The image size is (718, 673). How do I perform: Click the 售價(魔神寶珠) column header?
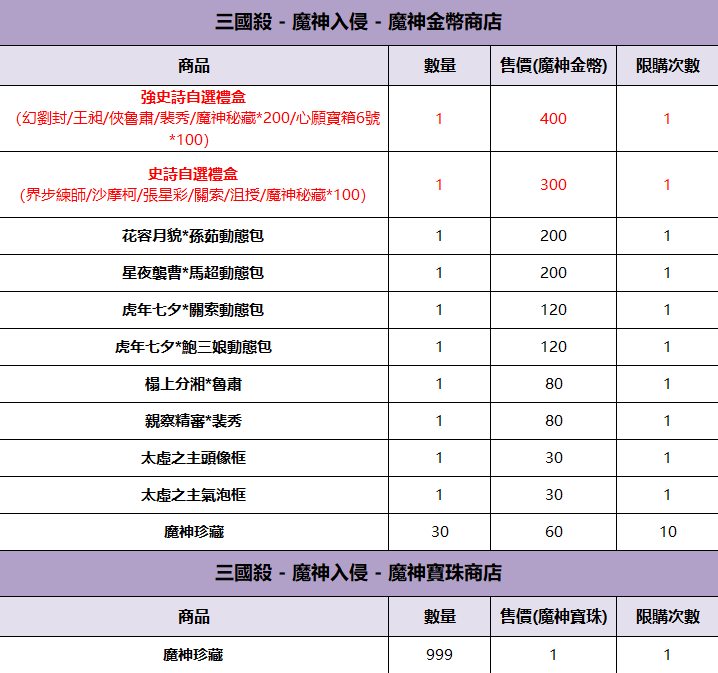553,617
